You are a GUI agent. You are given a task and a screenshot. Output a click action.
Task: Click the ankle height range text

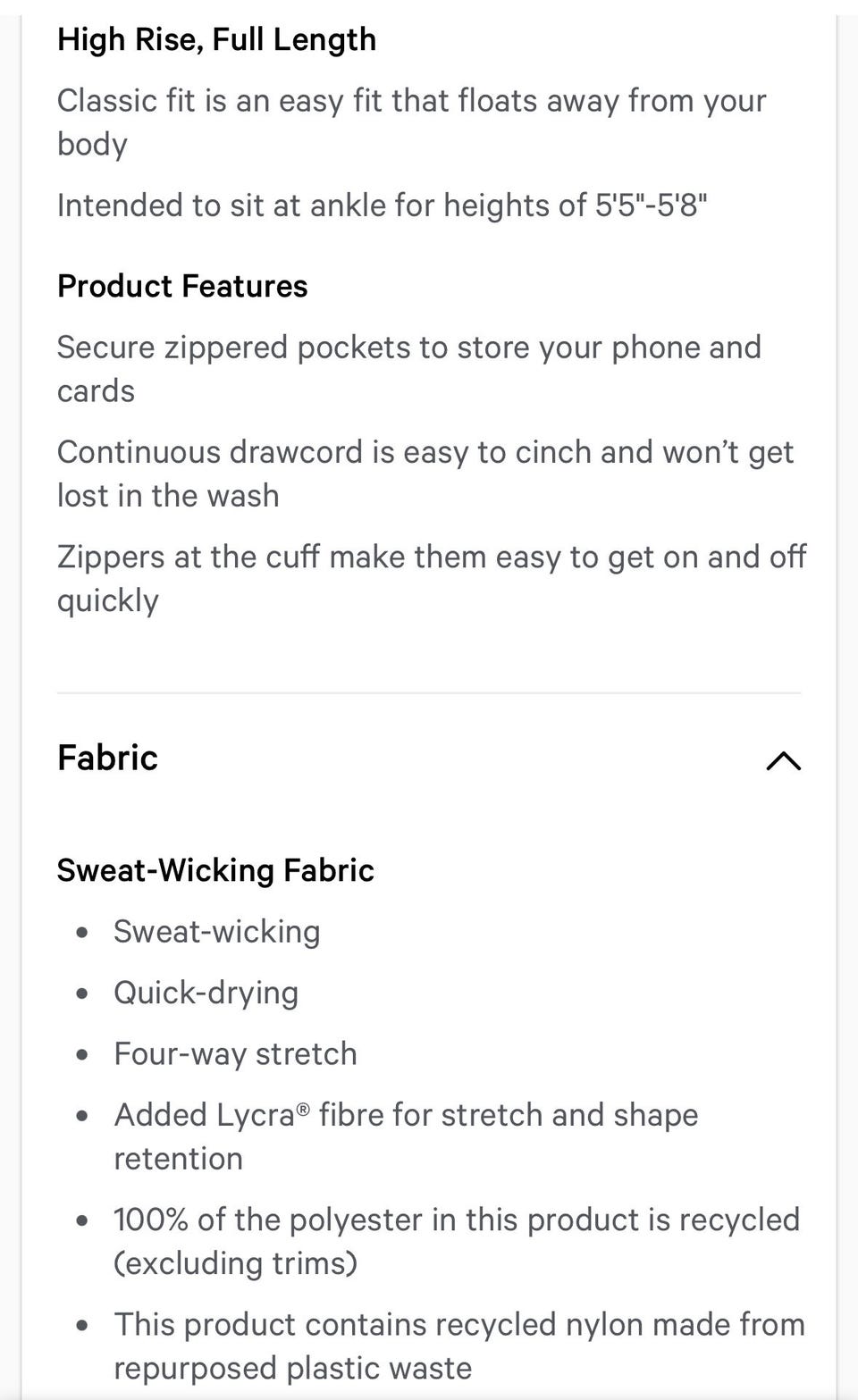pyautogui.click(x=382, y=205)
